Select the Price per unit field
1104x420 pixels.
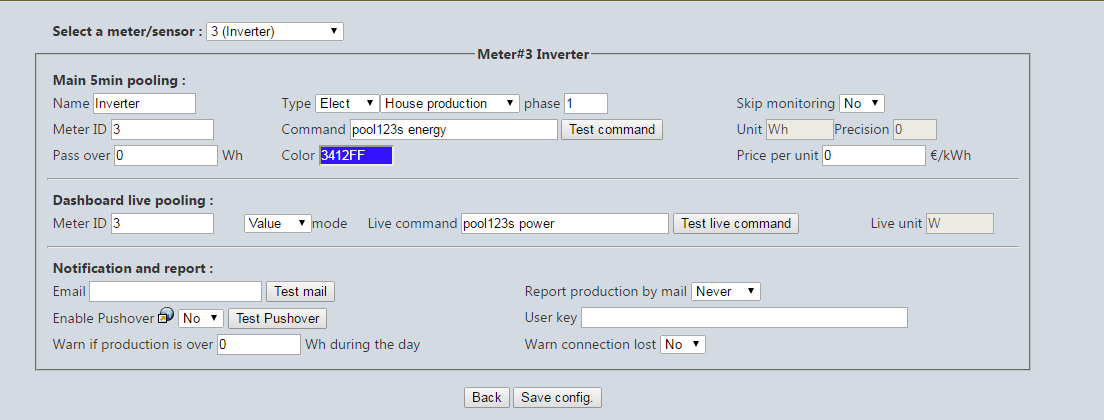874,155
